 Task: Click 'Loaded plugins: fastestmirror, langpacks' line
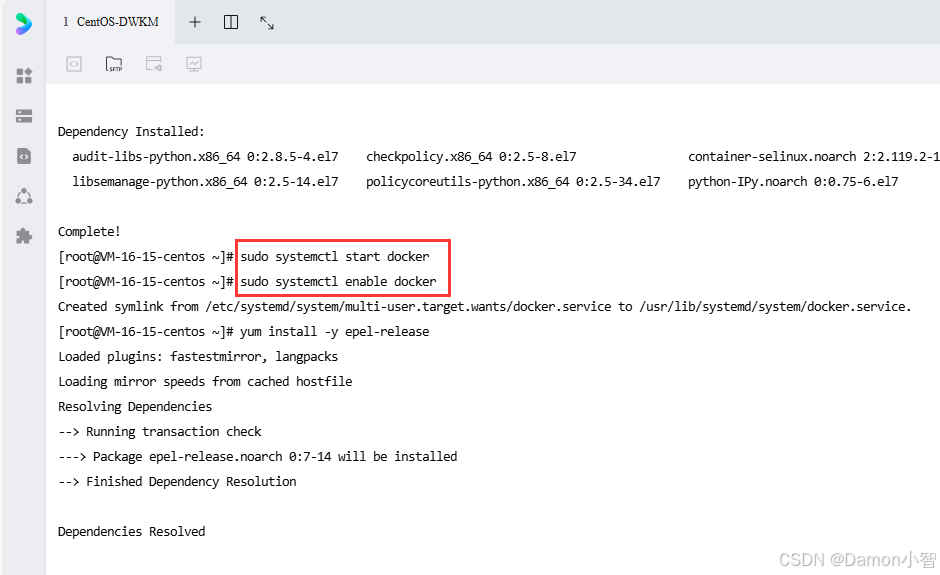[198, 357]
